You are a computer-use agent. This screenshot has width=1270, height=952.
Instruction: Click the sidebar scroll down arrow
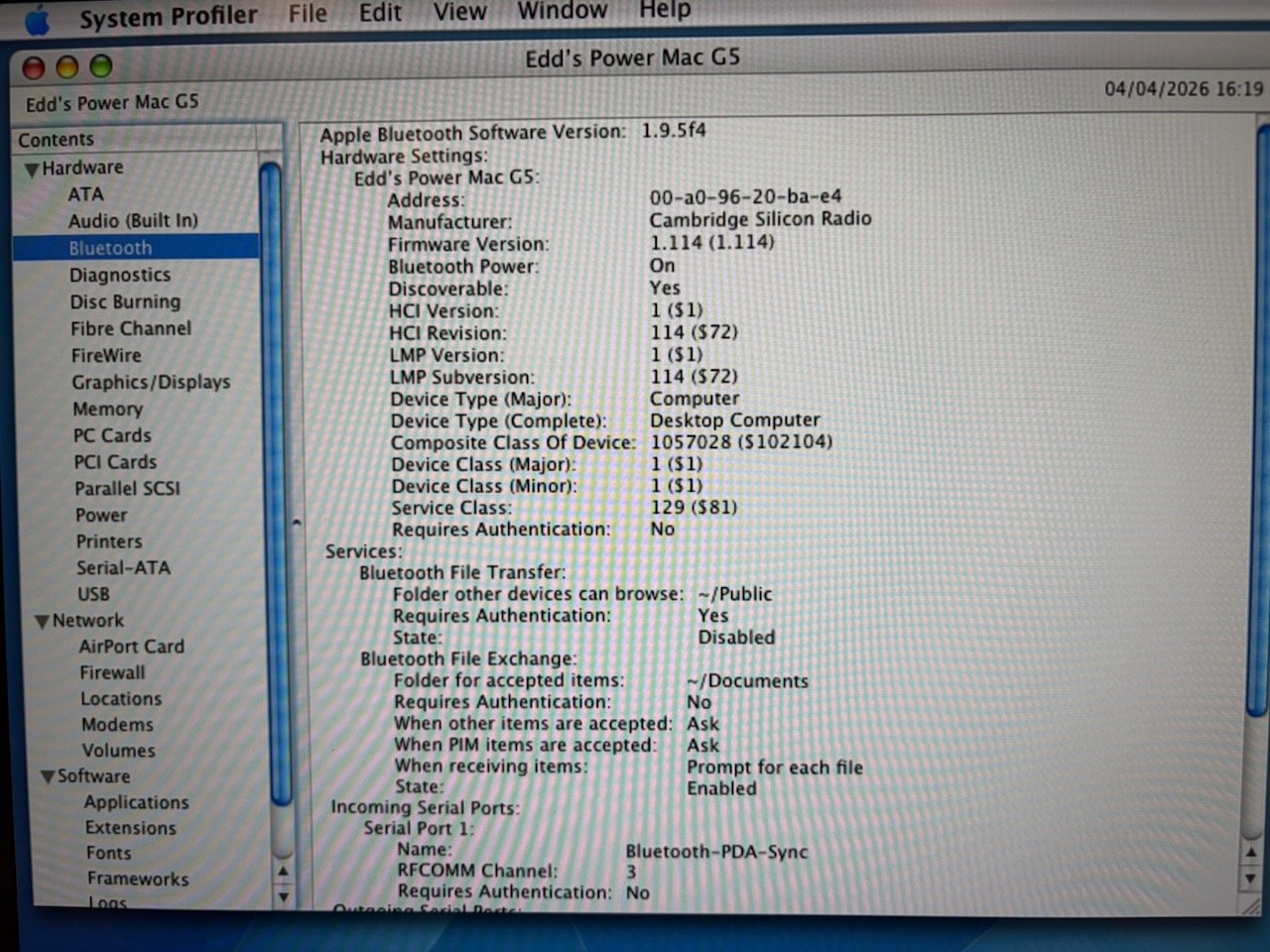pyautogui.click(x=284, y=896)
